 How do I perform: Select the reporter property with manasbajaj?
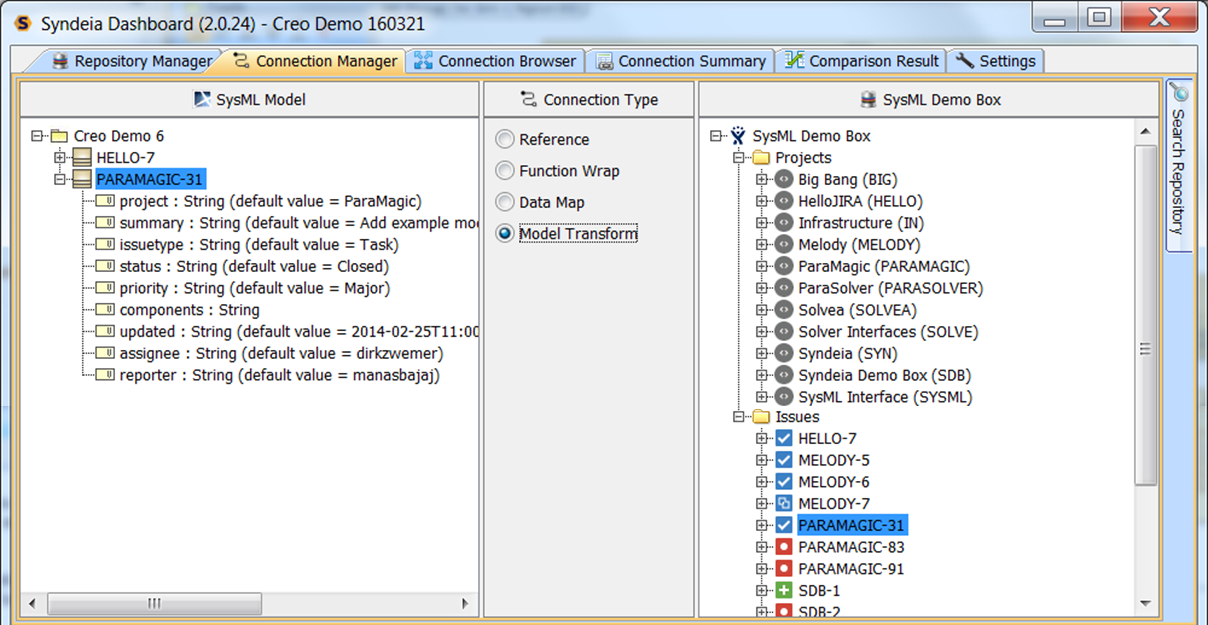coord(279,375)
